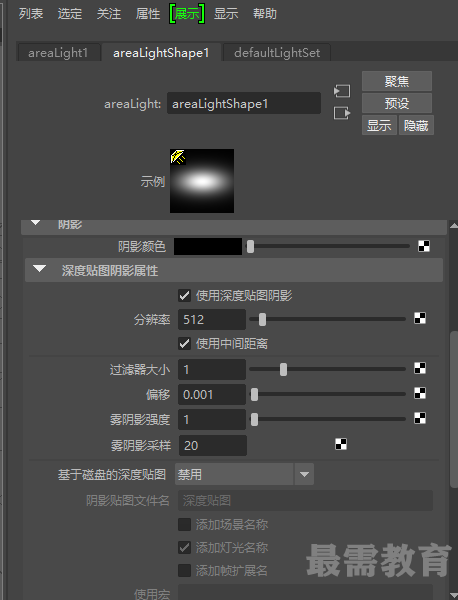458x600 pixels.
Task: Switch to the defaultLightSet tab
Action: (277, 53)
